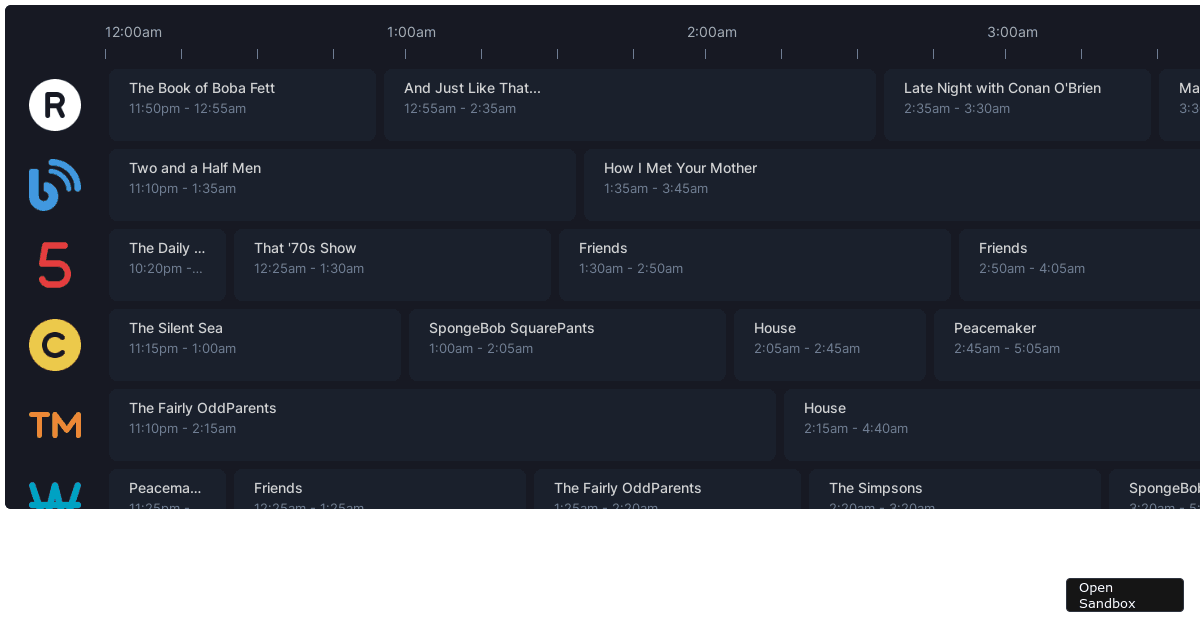
Task: Select The Book of Boba Fett program
Action: 242,105
